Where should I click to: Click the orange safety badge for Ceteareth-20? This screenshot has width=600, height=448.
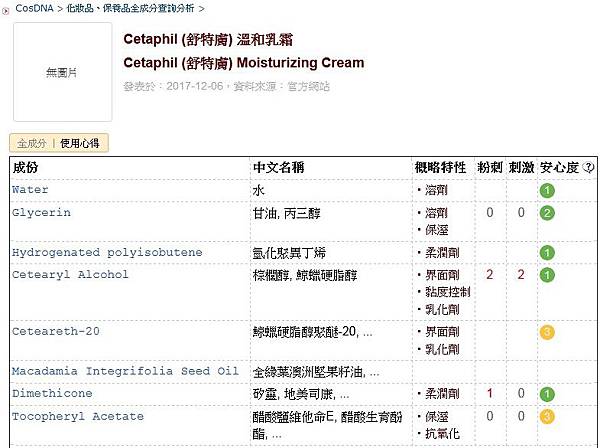pyautogui.click(x=547, y=332)
